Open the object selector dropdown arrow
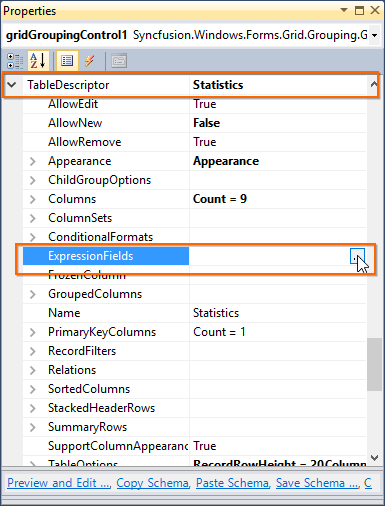The image size is (389, 506). coord(375,35)
